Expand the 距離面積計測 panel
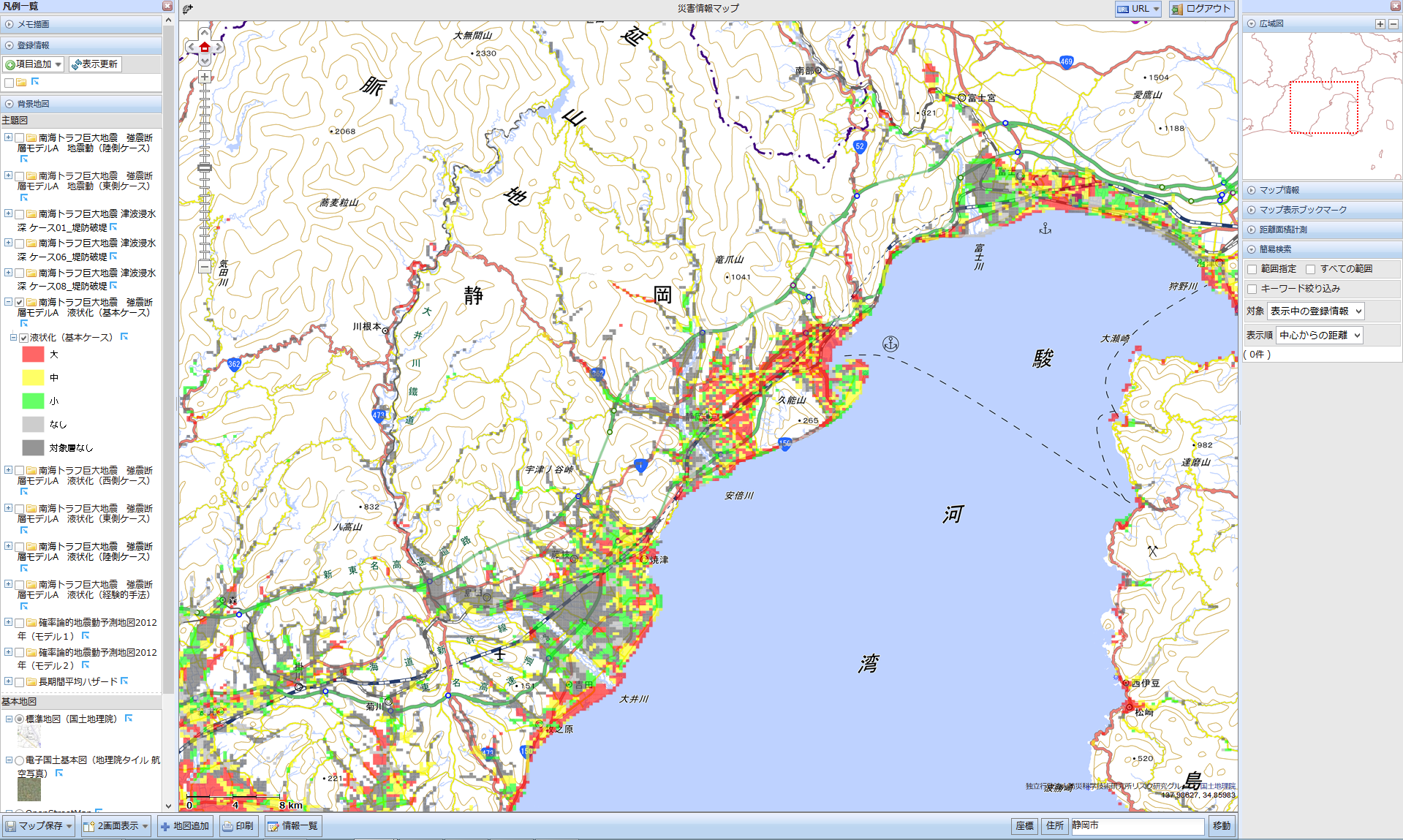Image resolution: width=1403 pixels, height=840 pixels. 1282,230
